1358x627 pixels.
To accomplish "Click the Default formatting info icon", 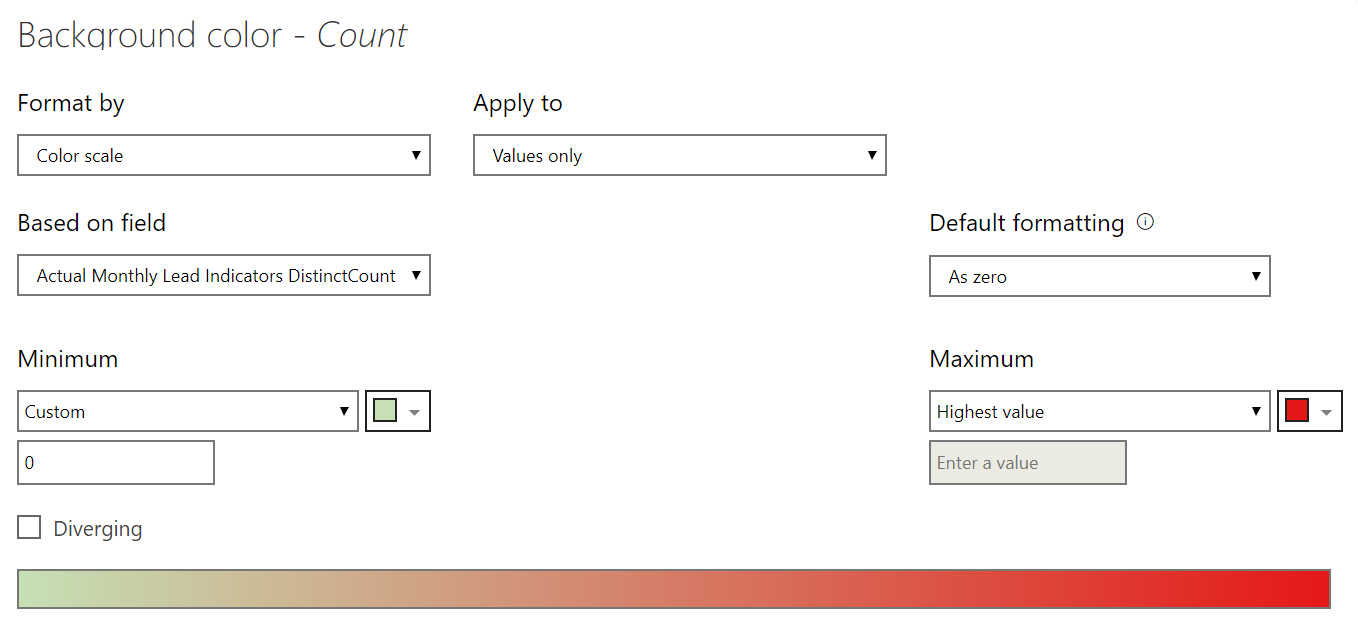I will tap(1146, 222).
